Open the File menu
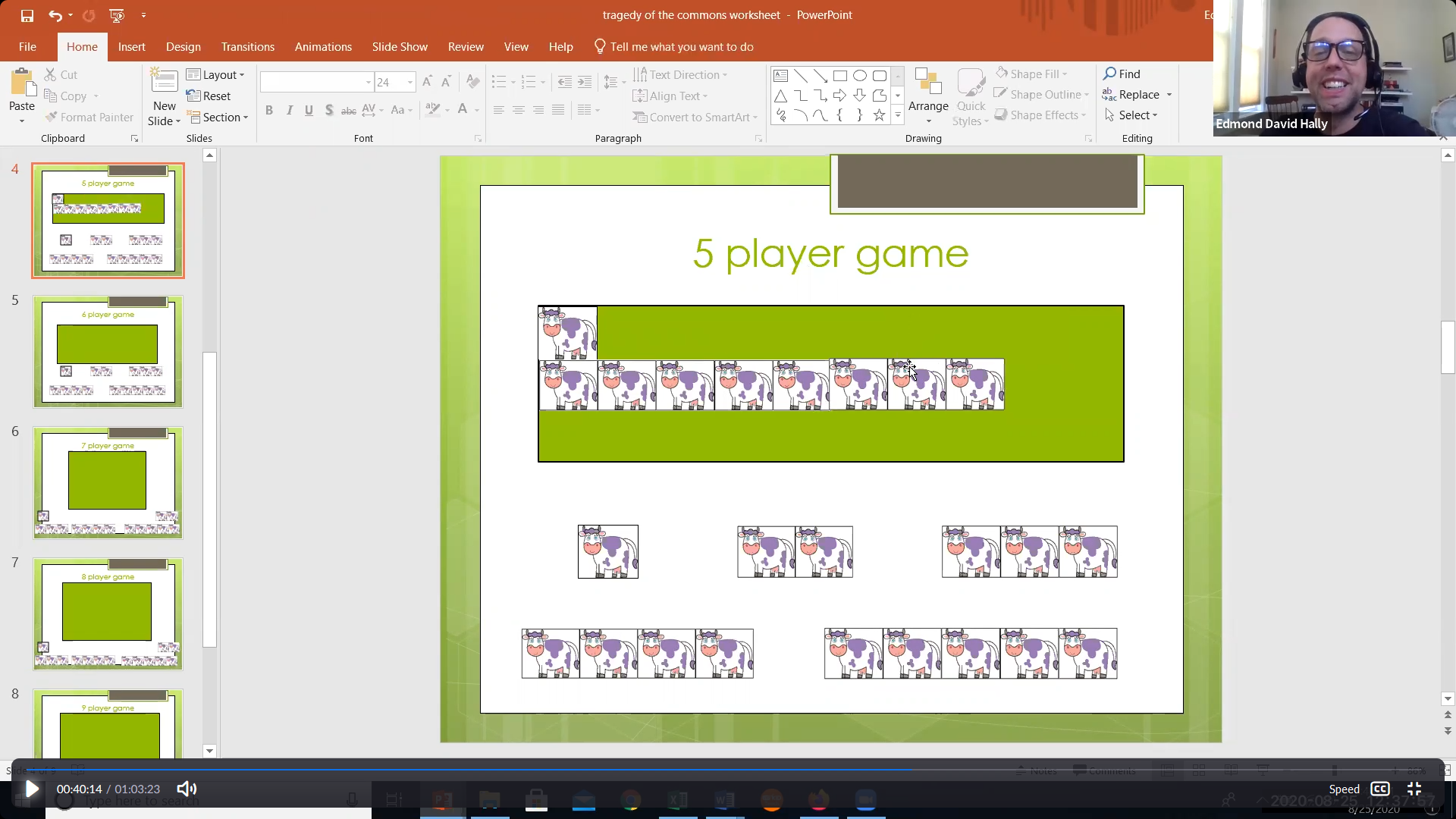This screenshot has height=819, width=1456. 27,46
